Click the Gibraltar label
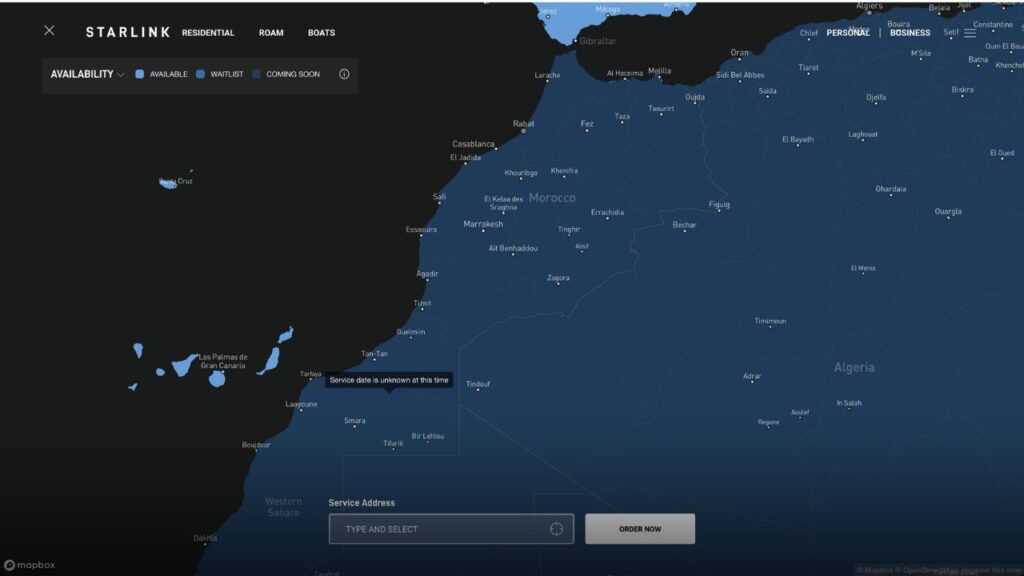The width and height of the screenshot is (1024, 576). point(598,40)
